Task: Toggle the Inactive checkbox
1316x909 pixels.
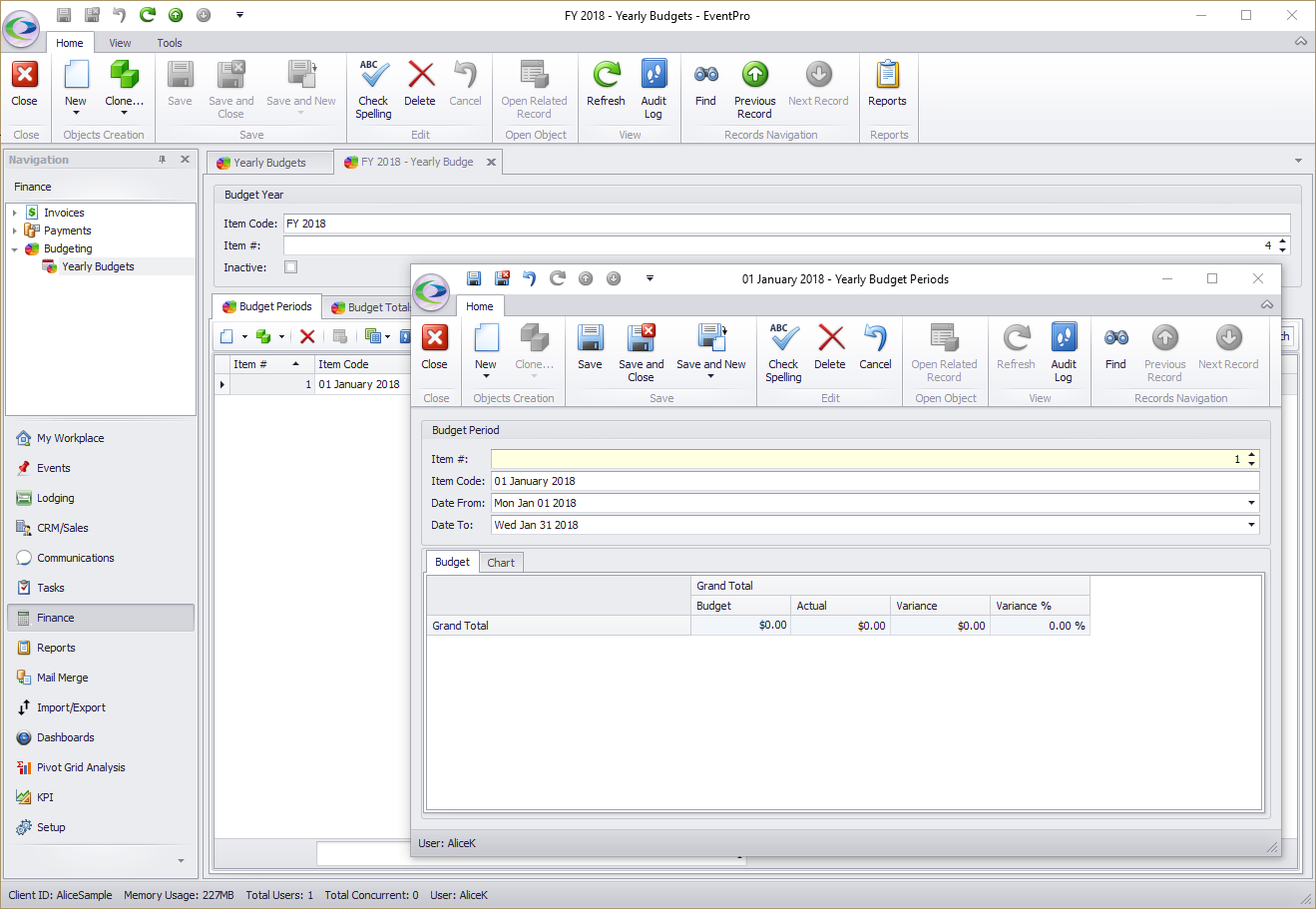Action: click(290, 266)
